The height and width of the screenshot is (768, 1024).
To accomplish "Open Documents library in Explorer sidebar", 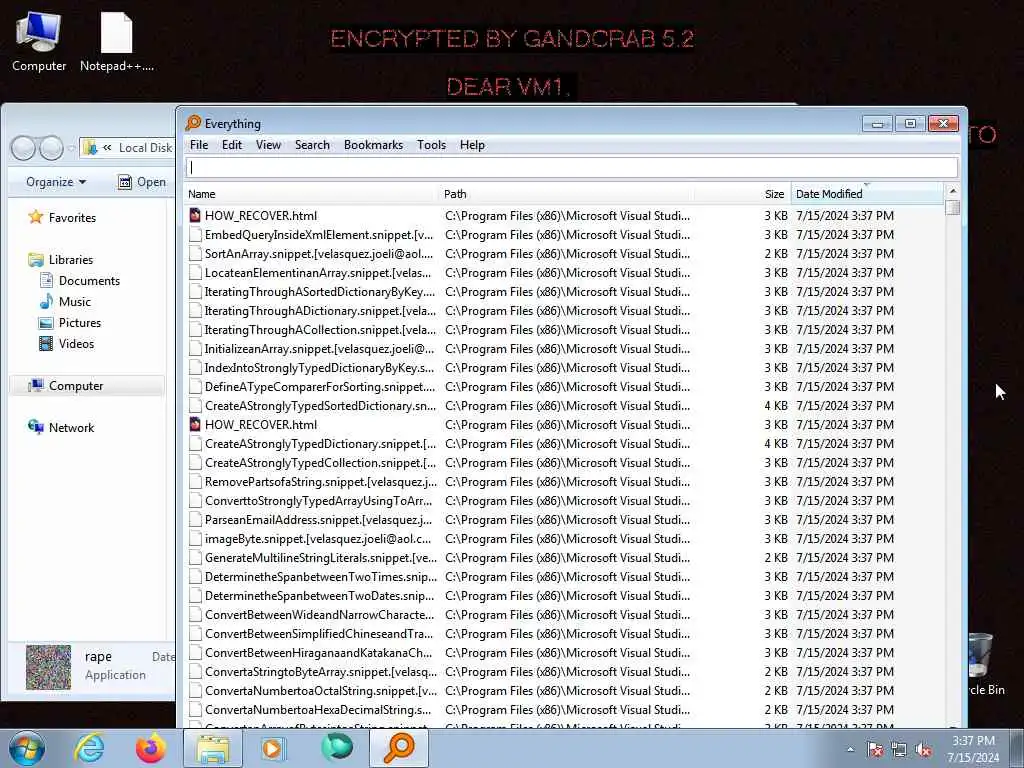I will pos(80,280).
